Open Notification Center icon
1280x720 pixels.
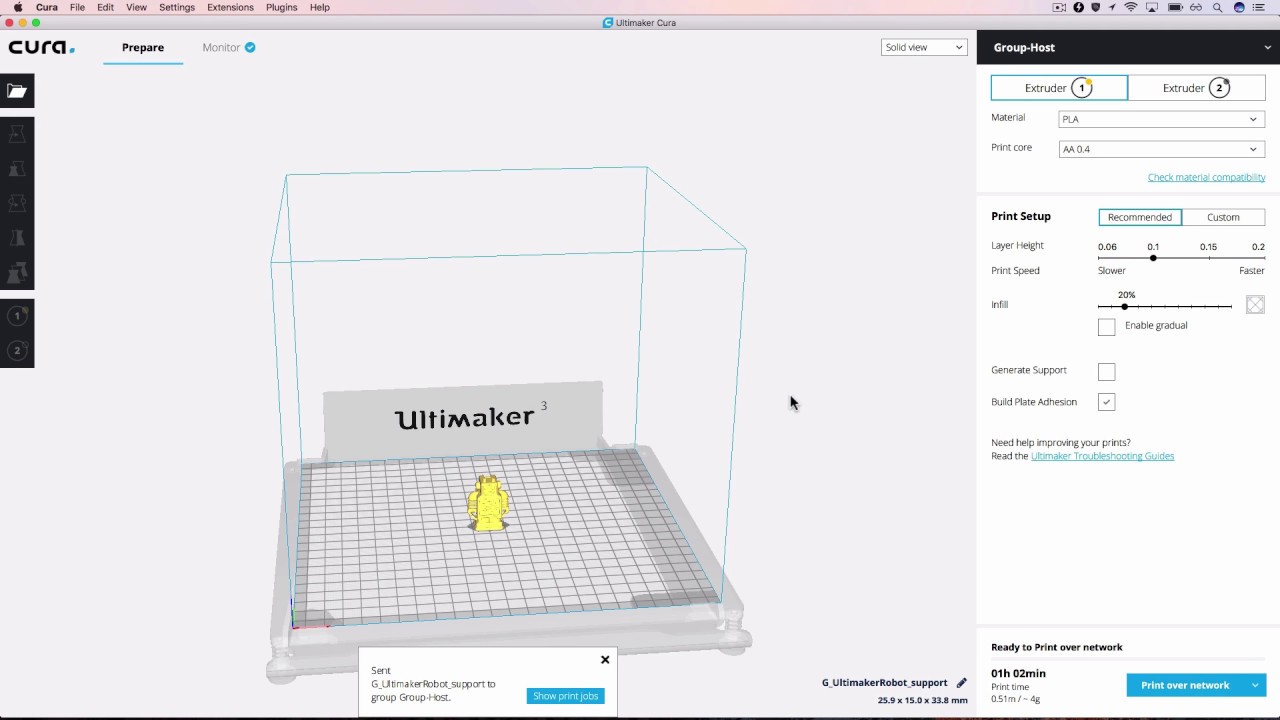click(1259, 7)
